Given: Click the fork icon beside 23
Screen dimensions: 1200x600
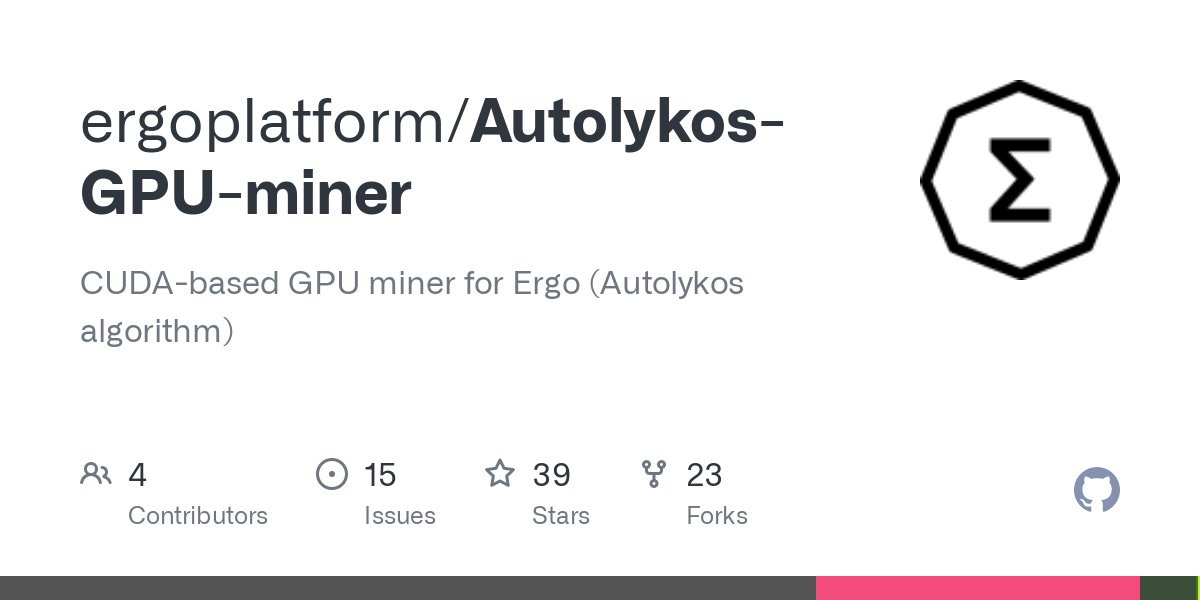Looking at the screenshot, I should (x=654, y=474).
